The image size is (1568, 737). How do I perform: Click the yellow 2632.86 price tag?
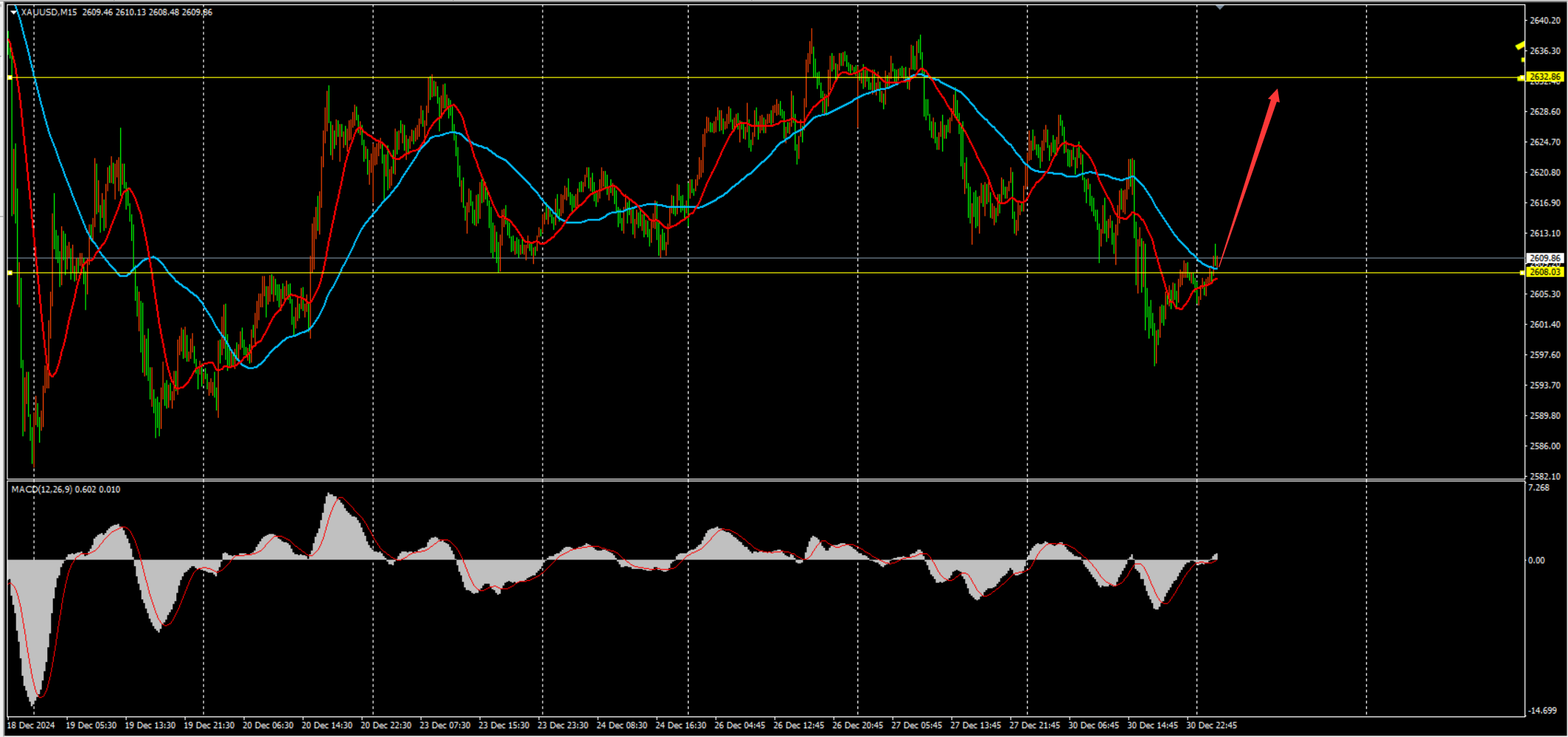(x=1544, y=77)
